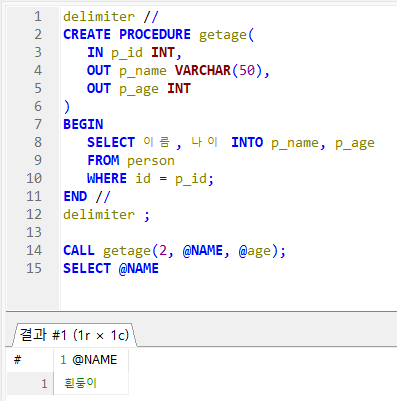Image resolution: width=397 pixels, height=401 pixels.
Task: Select line number 14 in the gutter
Action: click(x=34, y=250)
